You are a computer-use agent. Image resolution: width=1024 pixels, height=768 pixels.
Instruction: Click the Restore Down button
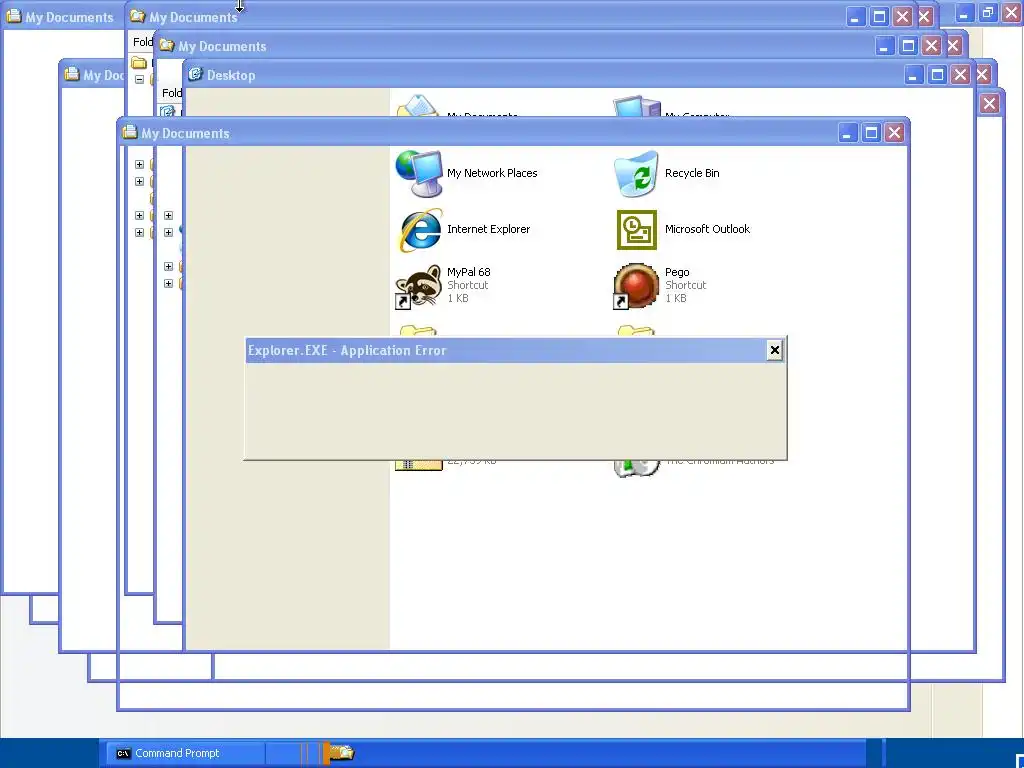pos(987,12)
